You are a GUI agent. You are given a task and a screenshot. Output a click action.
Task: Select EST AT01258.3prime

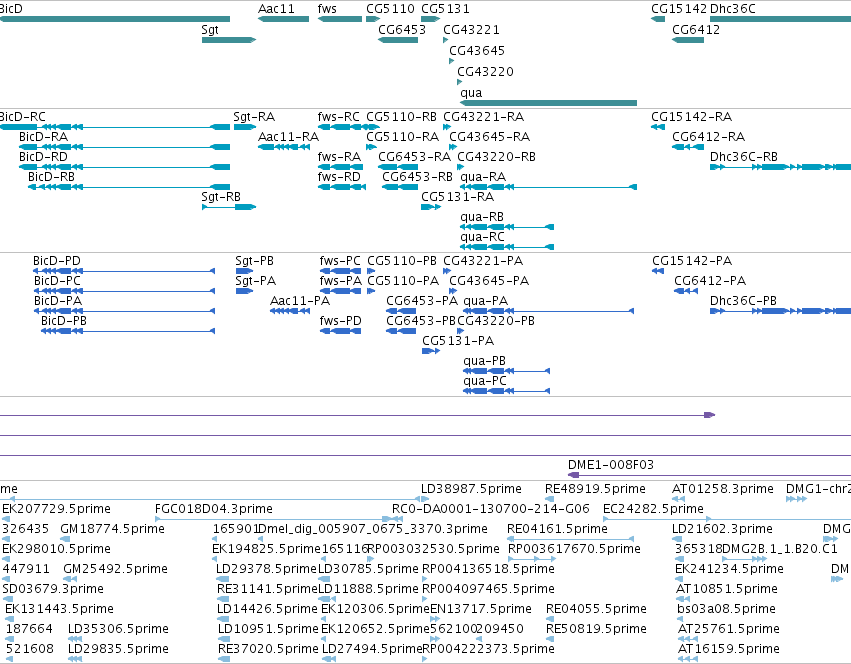[723, 489]
